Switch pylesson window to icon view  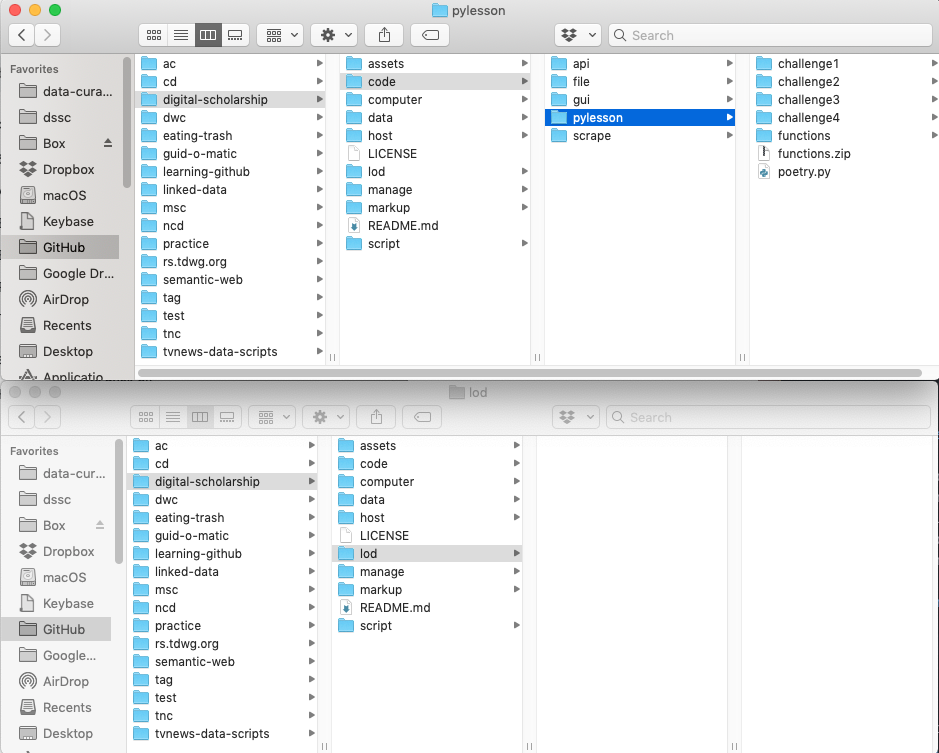click(x=153, y=35)
